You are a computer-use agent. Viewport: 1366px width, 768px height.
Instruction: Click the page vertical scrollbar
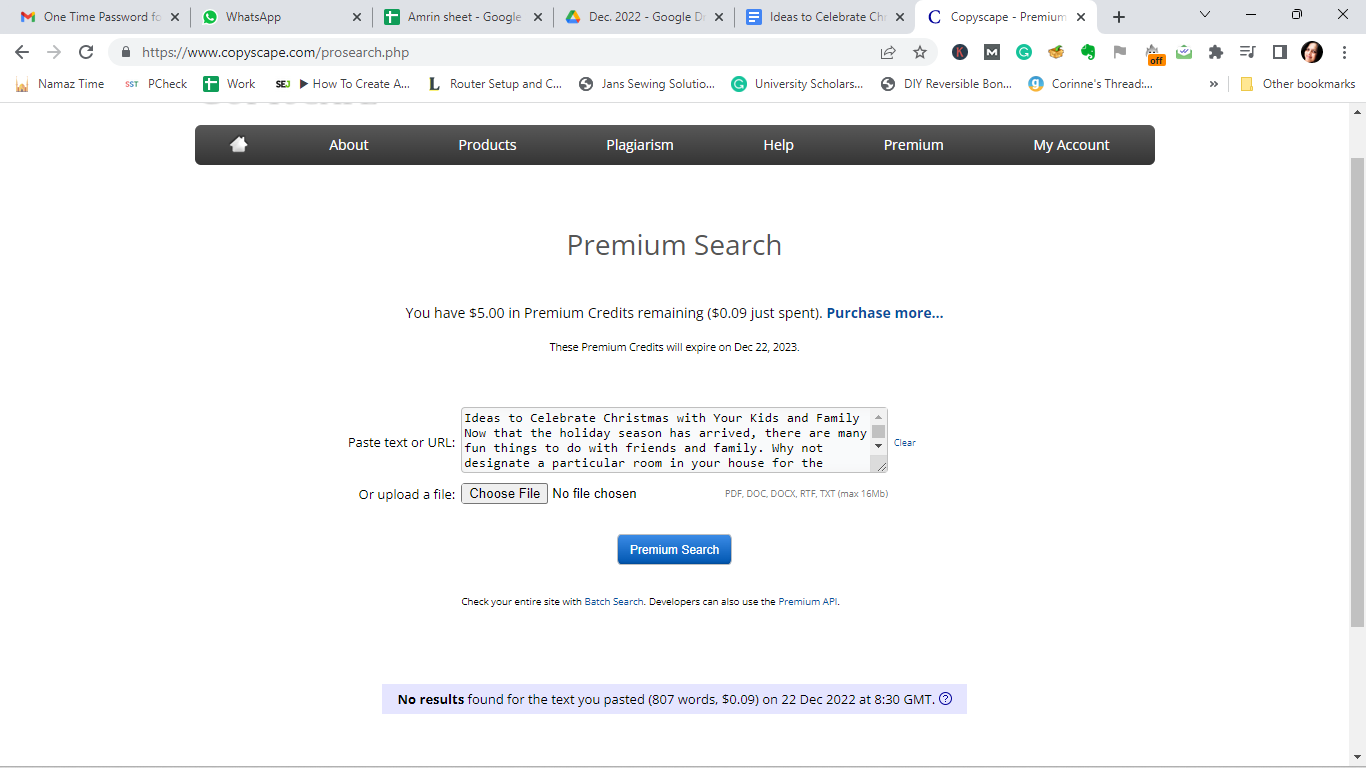tap(1357, 392)
